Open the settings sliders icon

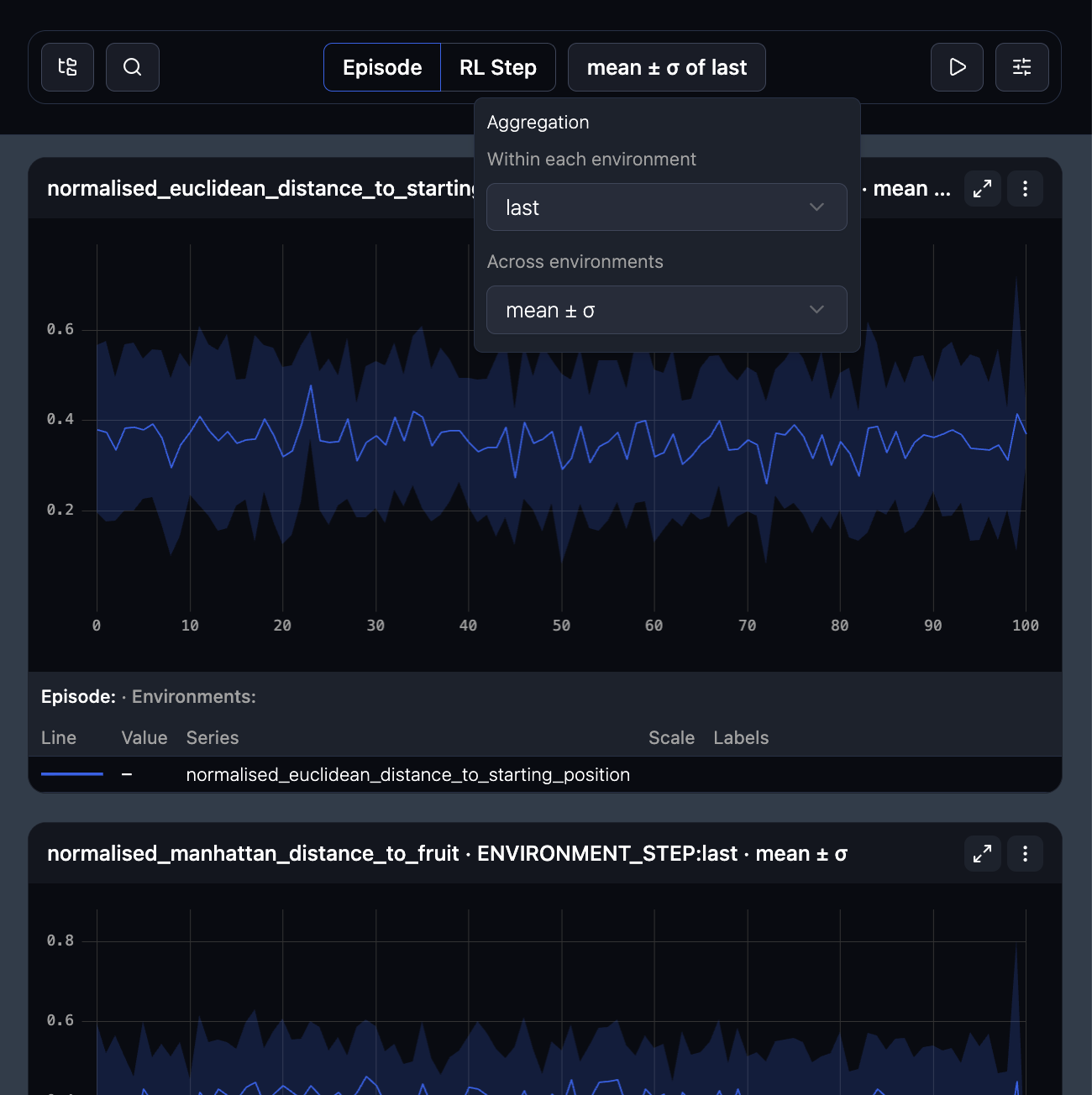coord(1022,67)
